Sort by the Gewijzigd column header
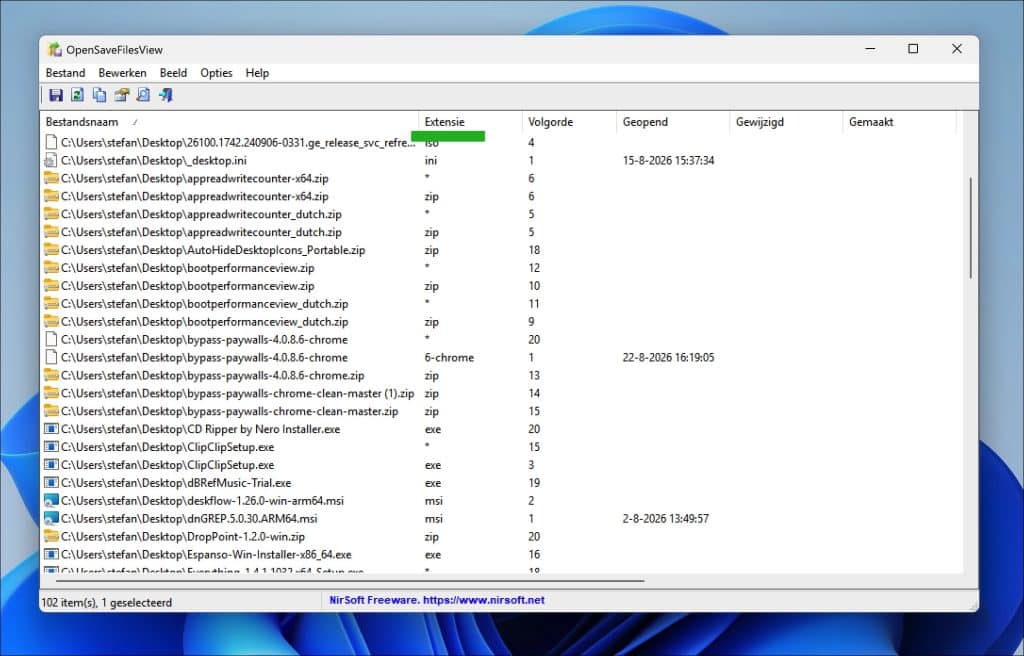This screenshot has height=656, width=1024. click(x=786, y=122)
